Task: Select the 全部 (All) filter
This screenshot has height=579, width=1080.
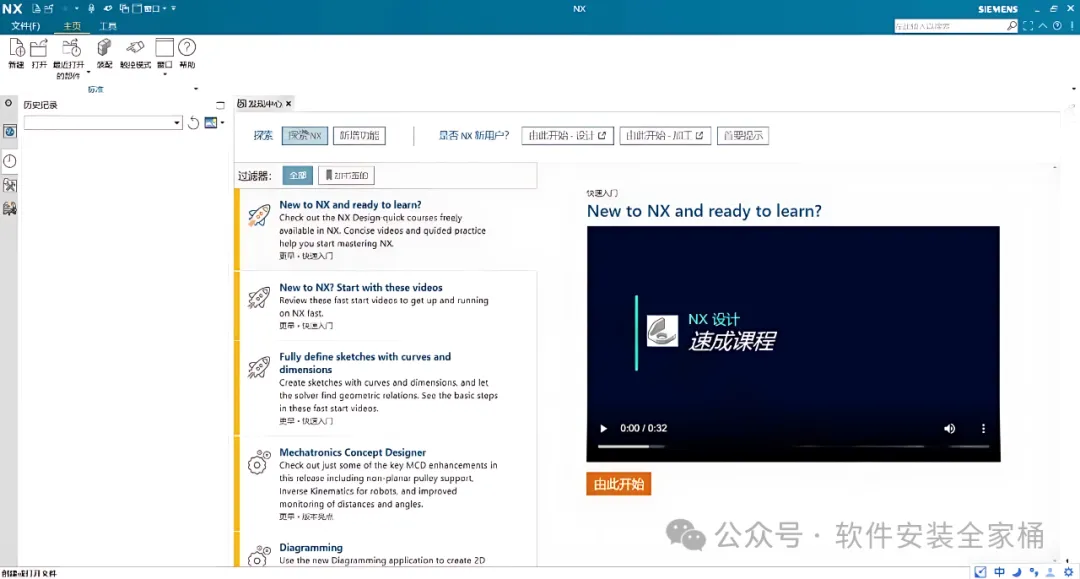Action: (x=298, y=176)
